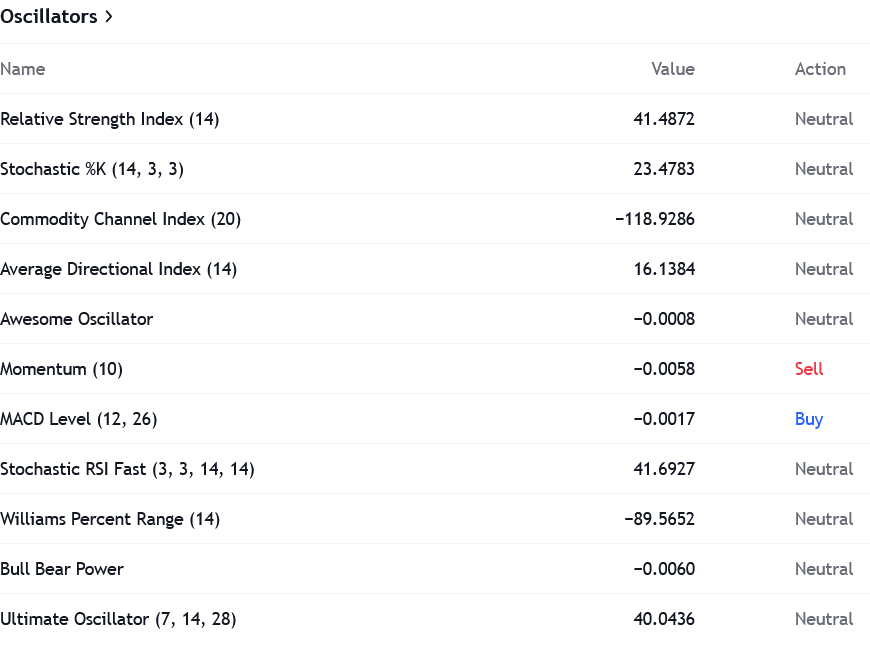Select the Bull Bear Power row label

(62, 569)
